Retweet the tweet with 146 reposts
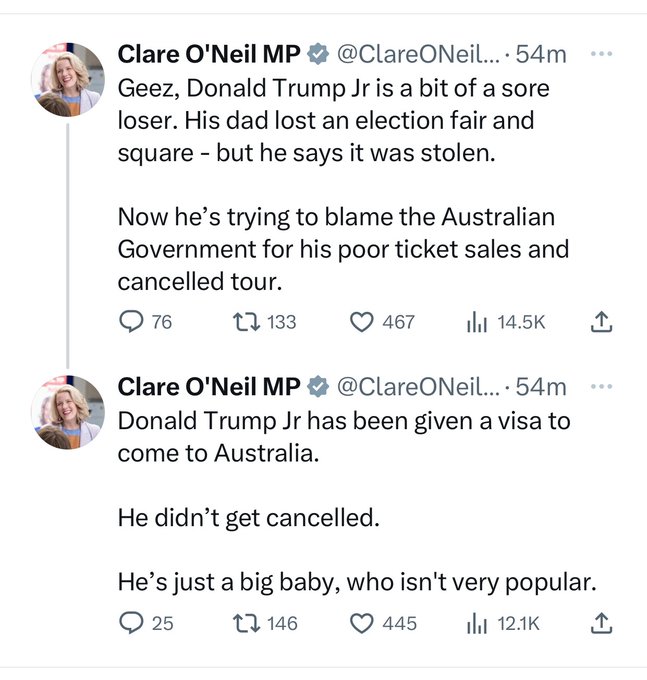647x680 pixels. [241, 622]
